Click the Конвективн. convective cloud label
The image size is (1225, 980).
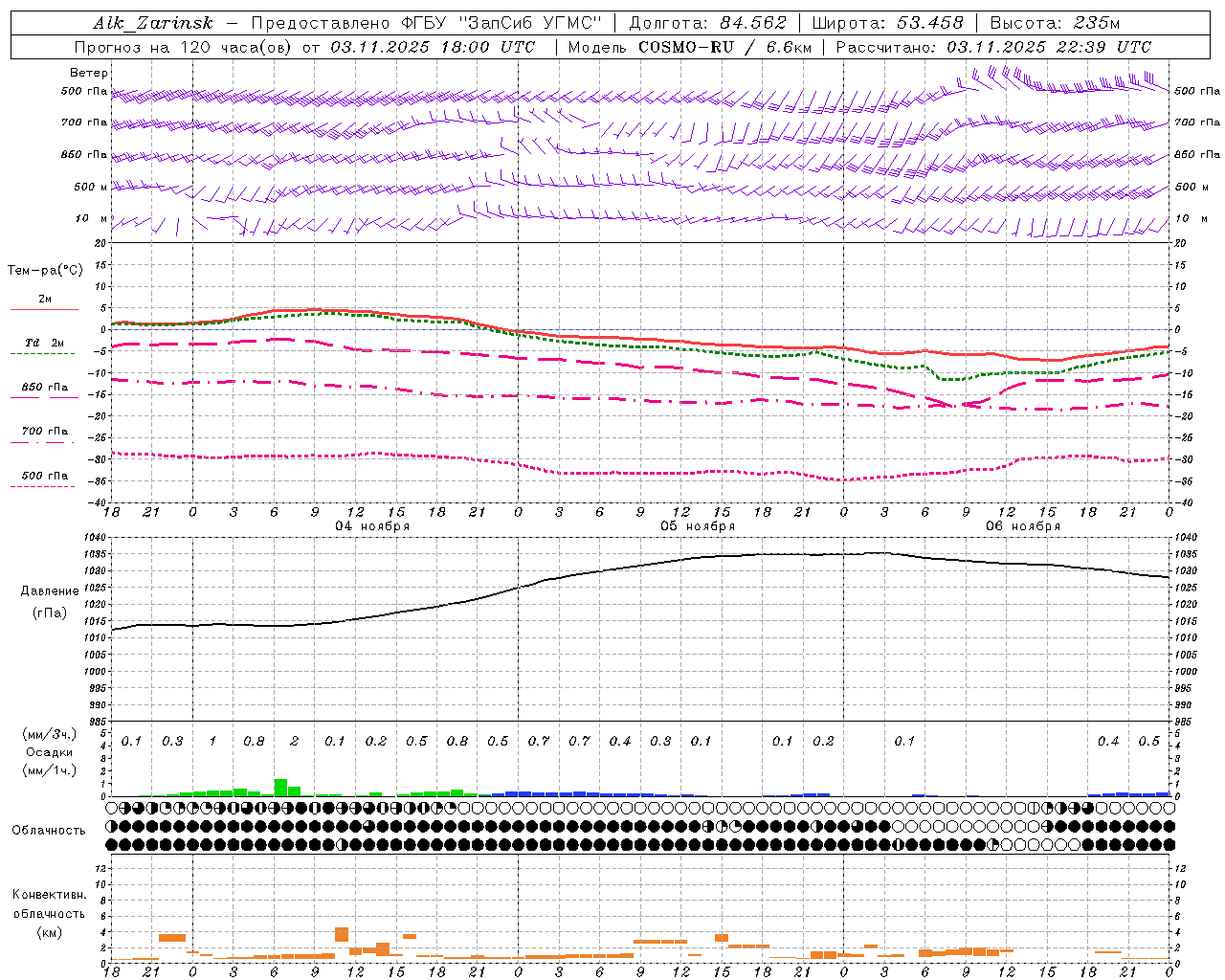pyautogui.click(x=49, y=895)
